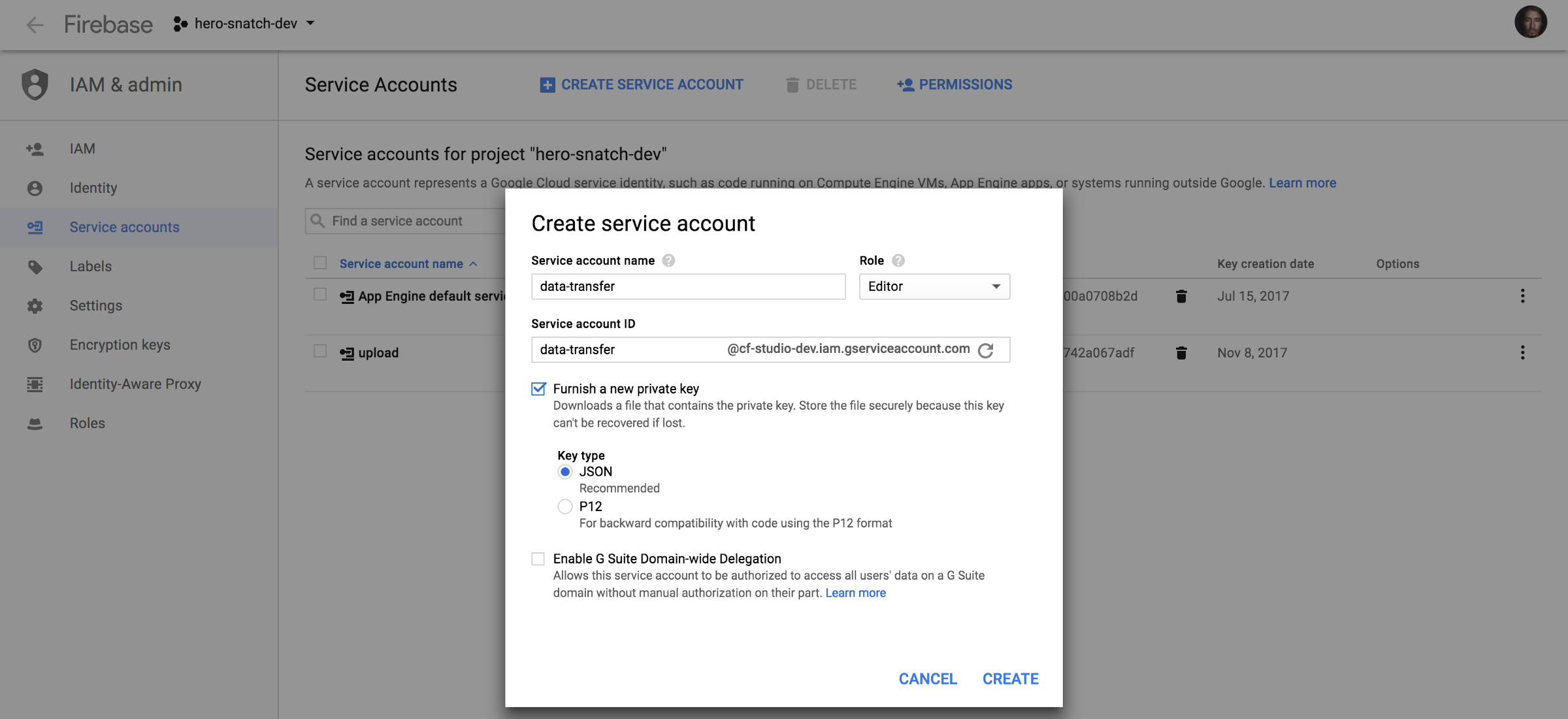The height and width of the screenshot is (719, 1568).
Task: Enable G Suite Domain-wide Delegation checkbox
Action: tap(538, 559)
